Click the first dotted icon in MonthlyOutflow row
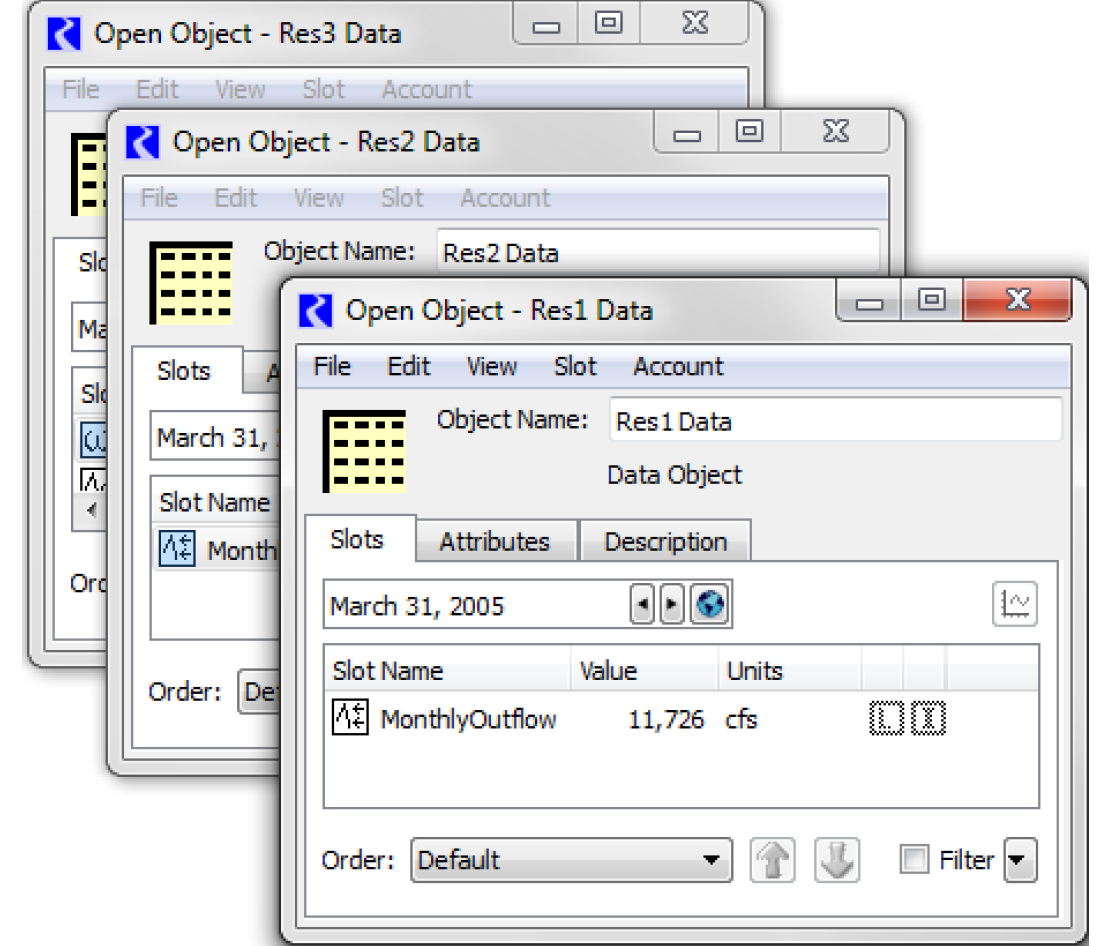 [886, 719]
